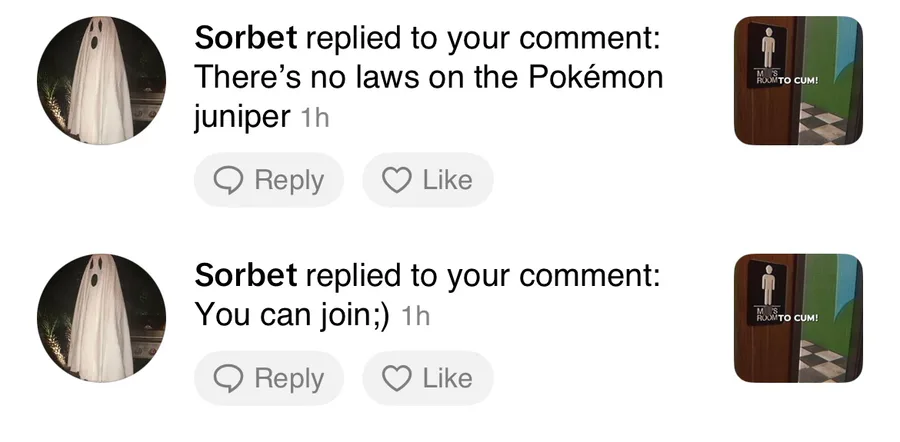Click the 1h timestamp after 'You can join;)'
The width and height of the screenshot is (900, 442).
(416, 316)
